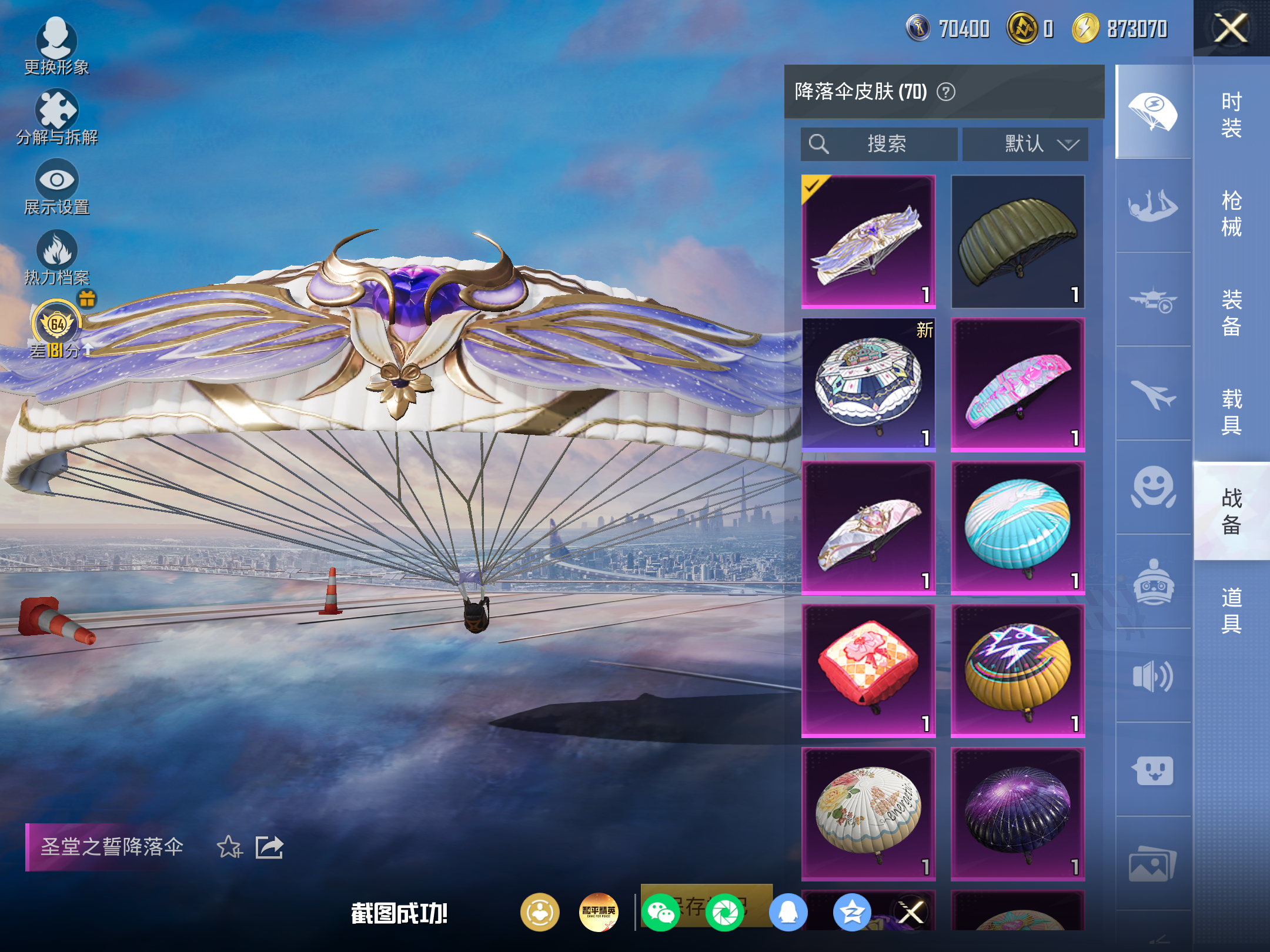Click the 搜索 search field
Image resolution: width=1270 pixels, height=952 pixels.
click(x=878, y=144)
